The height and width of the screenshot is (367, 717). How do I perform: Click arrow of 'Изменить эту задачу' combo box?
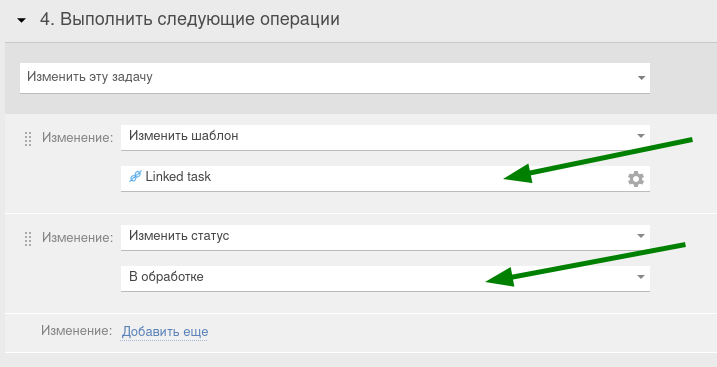[x=641, y=78]
